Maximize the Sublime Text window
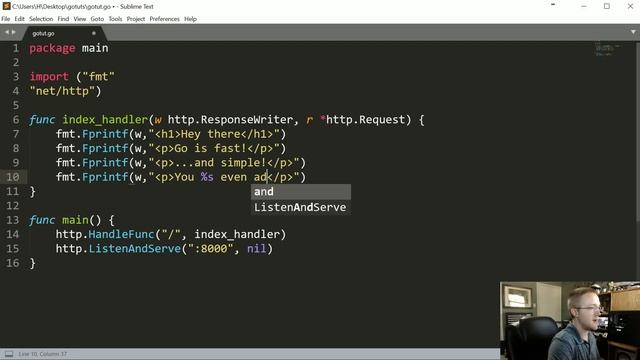The width and height of the screenshot is (640, 360). [x=607, y=6]
